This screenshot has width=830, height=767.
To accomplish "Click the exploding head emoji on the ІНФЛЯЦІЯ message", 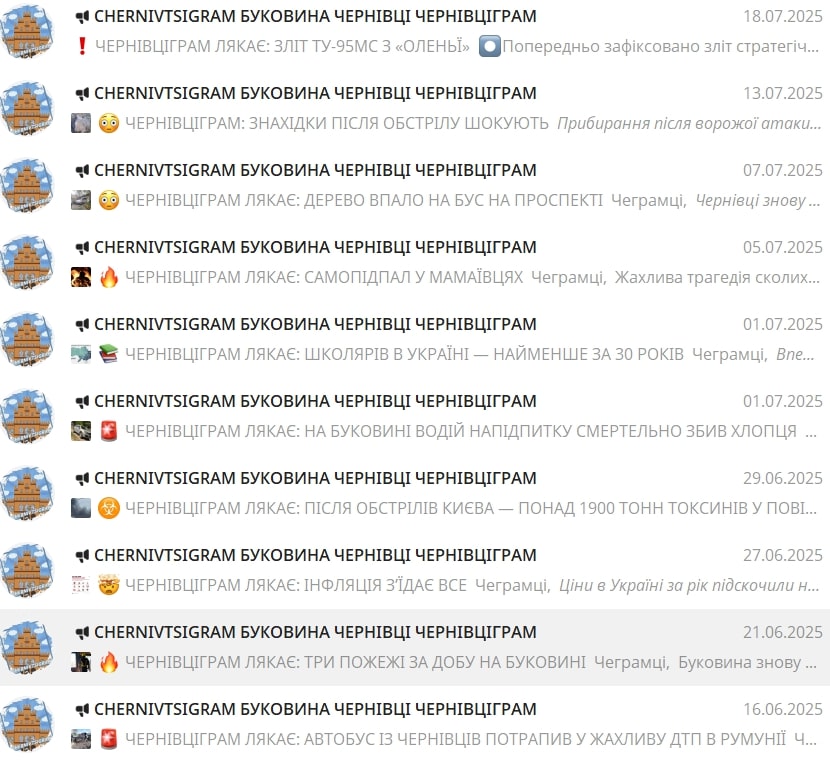I will click(x=109, y=585).
